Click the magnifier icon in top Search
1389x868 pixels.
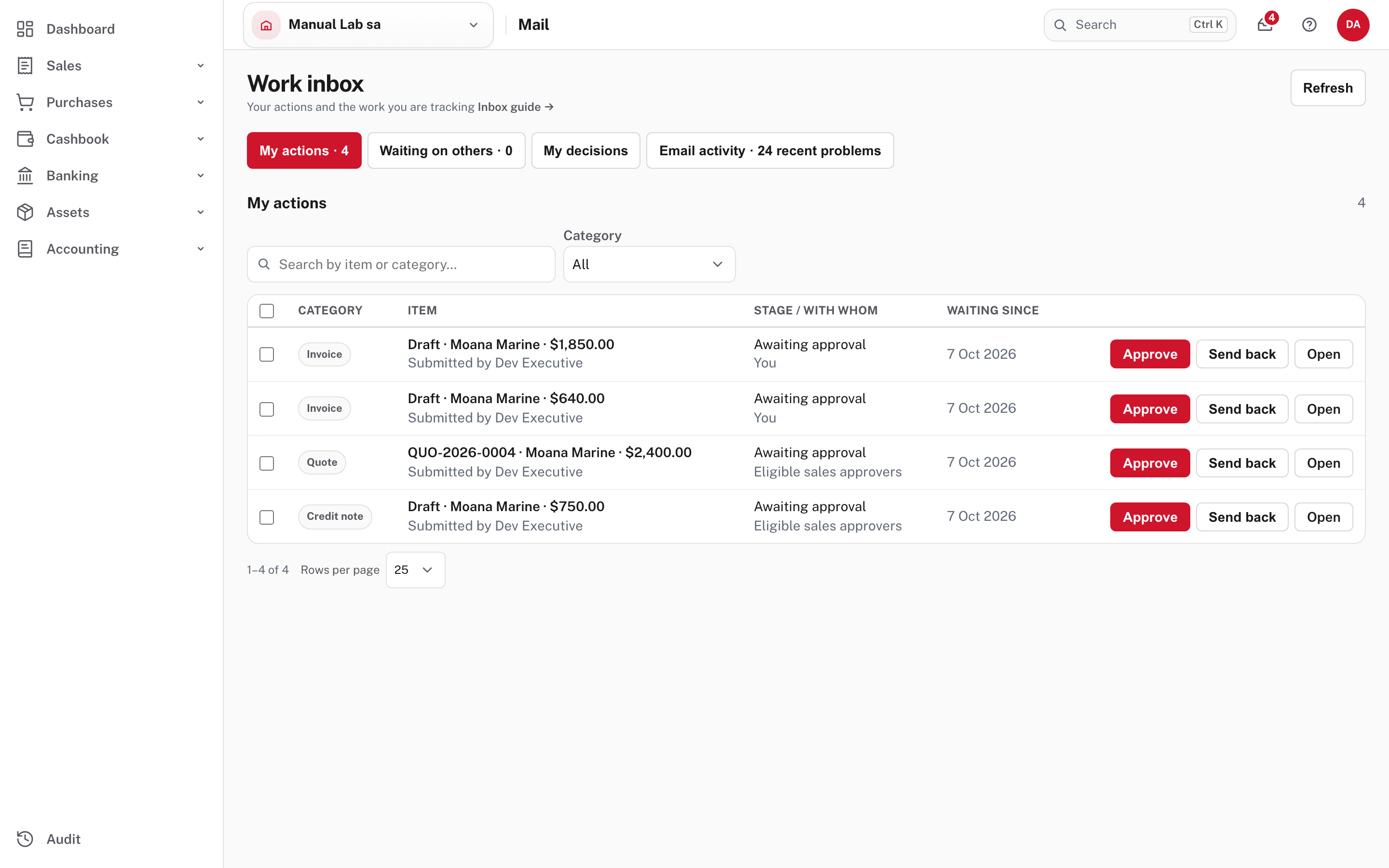1060,25
